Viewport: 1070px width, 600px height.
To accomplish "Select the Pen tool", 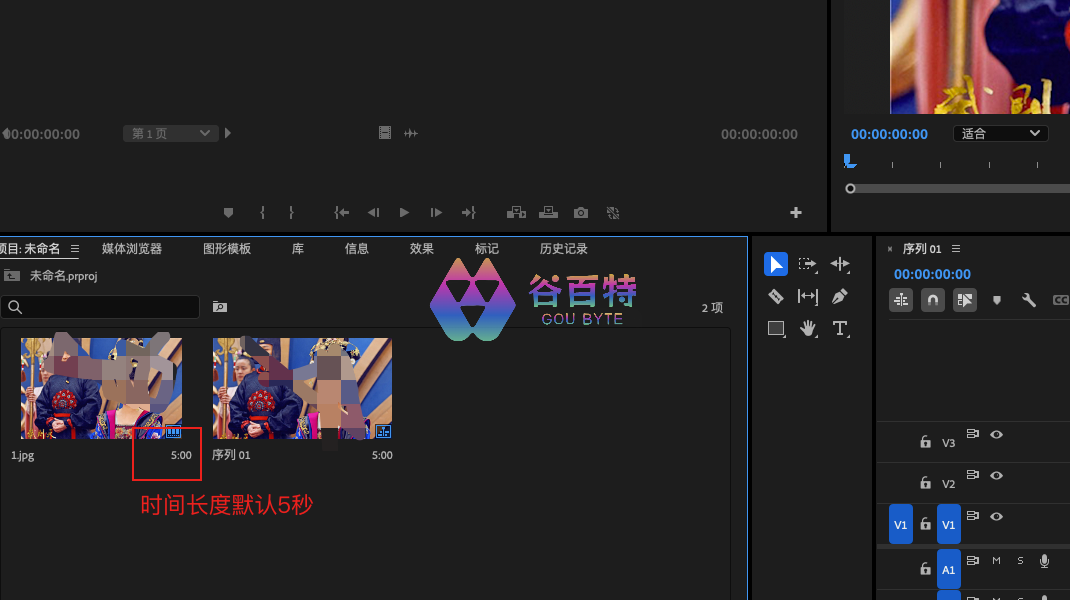I will point(839,296).
